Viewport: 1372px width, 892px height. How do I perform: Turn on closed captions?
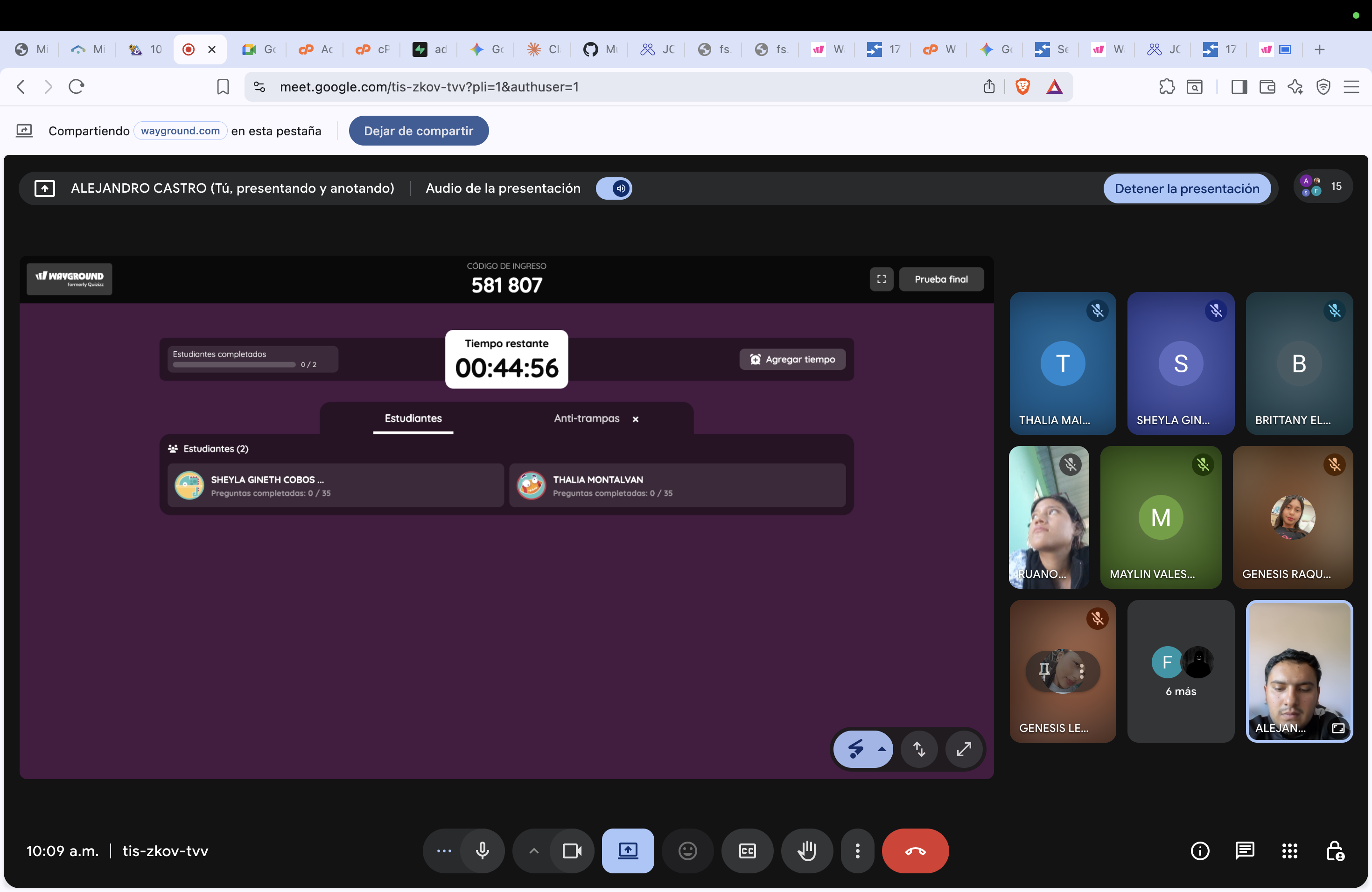point(747,850)
